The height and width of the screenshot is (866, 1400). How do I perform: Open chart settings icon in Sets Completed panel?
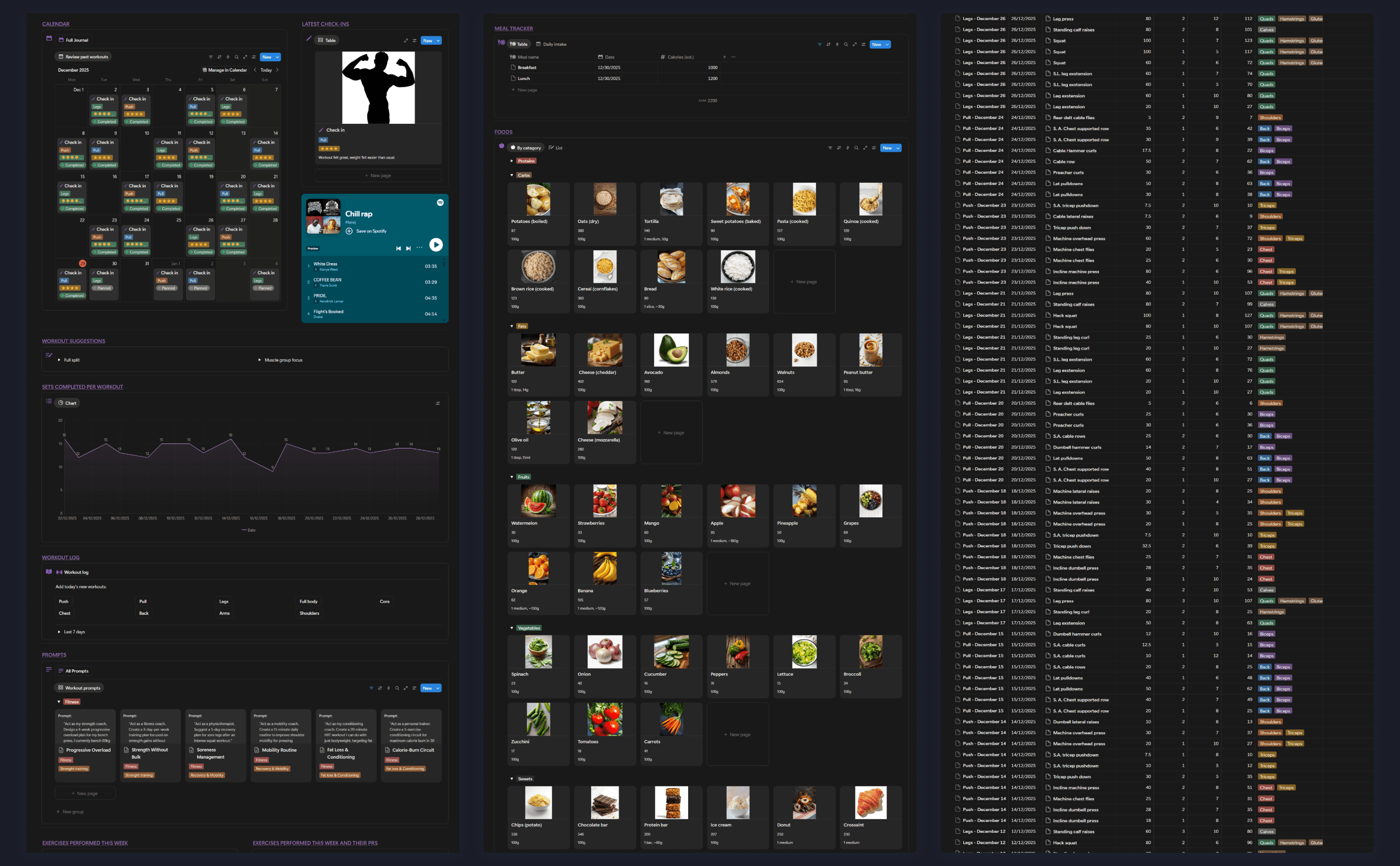tap(437, 403)
